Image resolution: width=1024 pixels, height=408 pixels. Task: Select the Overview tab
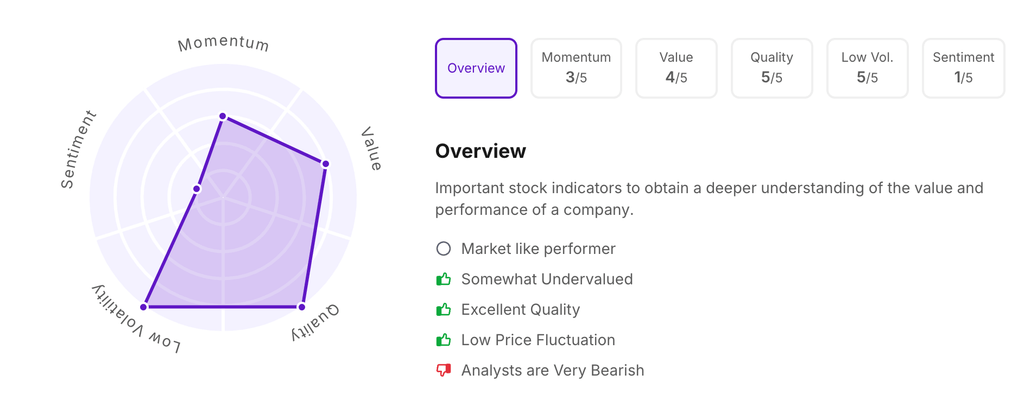point(476,68)
